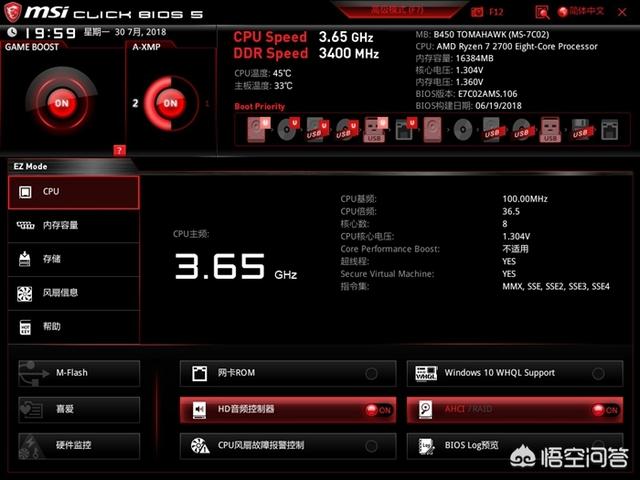Image resolution: width=640 pixels, height=480 pixels.
Task: Select UEFI hard disk boot device icon
Action: tap(258, 129)
